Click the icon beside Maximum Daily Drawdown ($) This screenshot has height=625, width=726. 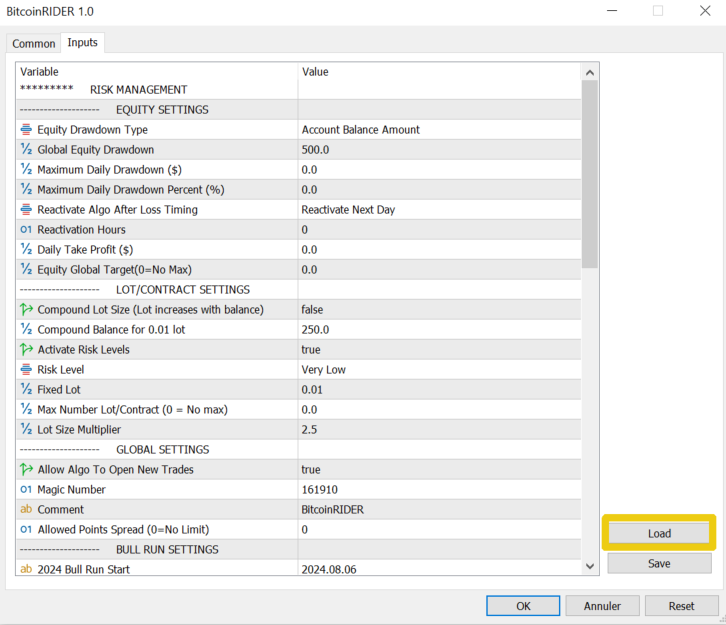point(26,169)
